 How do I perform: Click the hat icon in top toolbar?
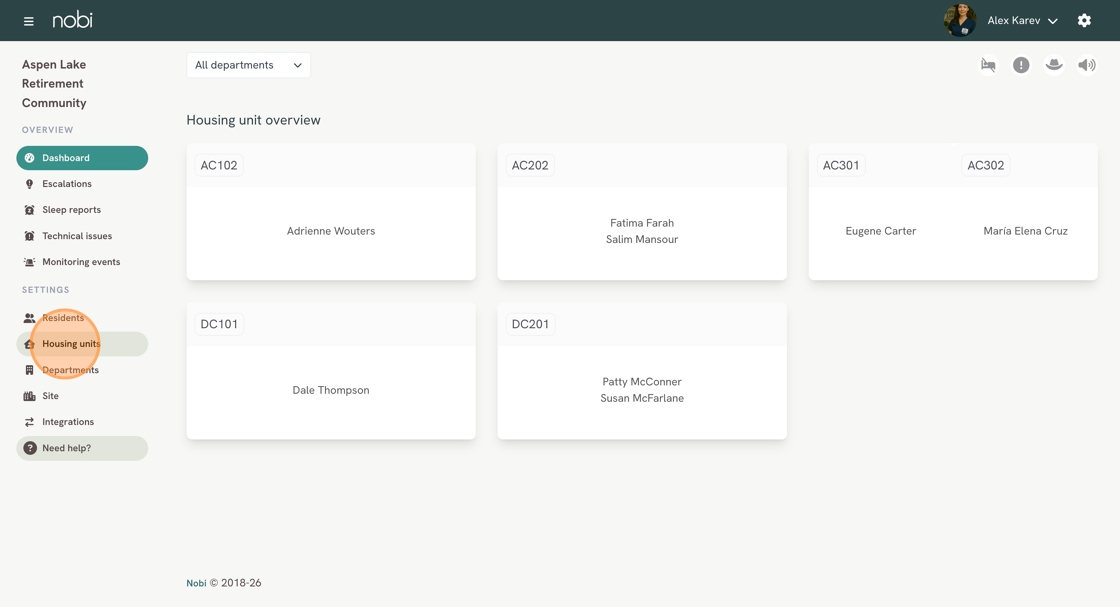[x=1054, y=65]
